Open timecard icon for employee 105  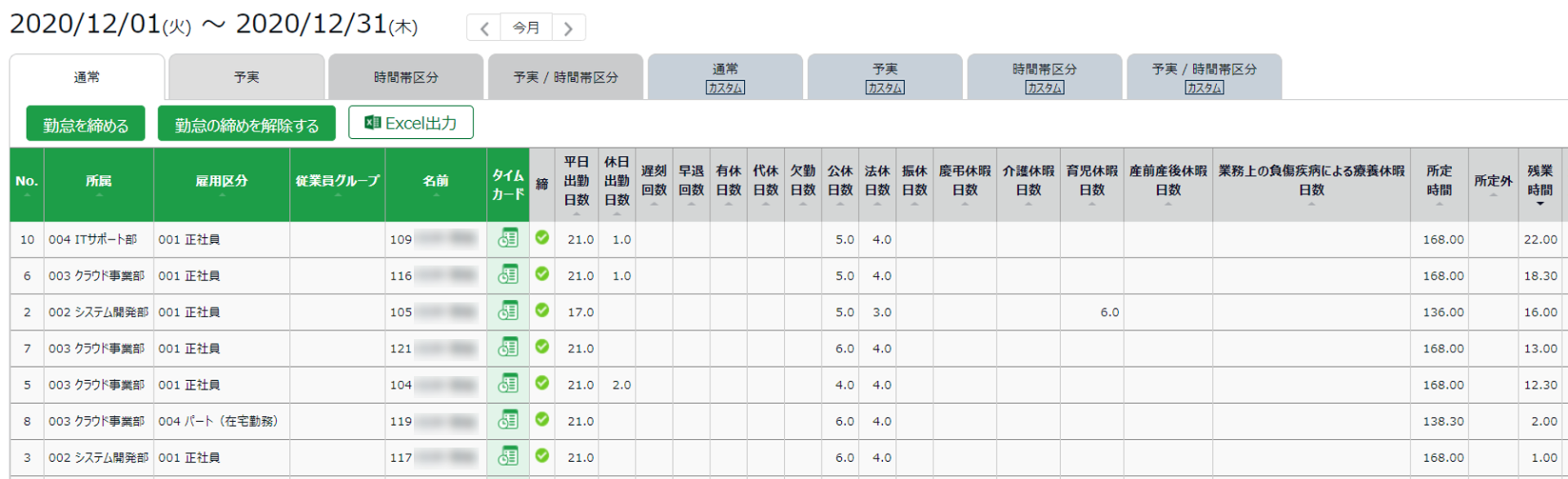pyautogui.click(x=508, y=311)
